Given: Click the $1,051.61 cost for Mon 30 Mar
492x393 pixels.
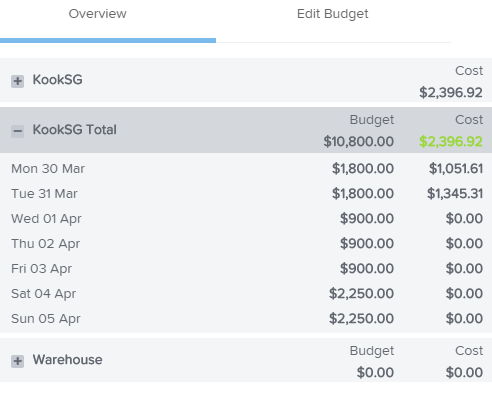Looking at the screenshot, I should 456,169.
